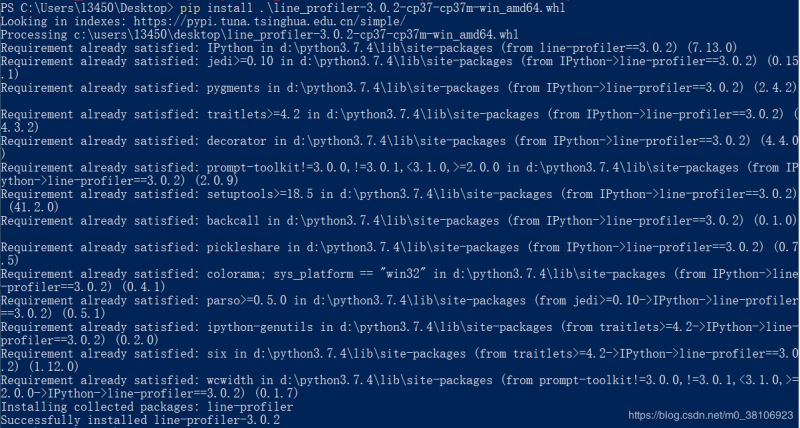Click the 'parso>=0.5.0' requirement text
This screenshot has width=800, height=428.
pos(246,300)
